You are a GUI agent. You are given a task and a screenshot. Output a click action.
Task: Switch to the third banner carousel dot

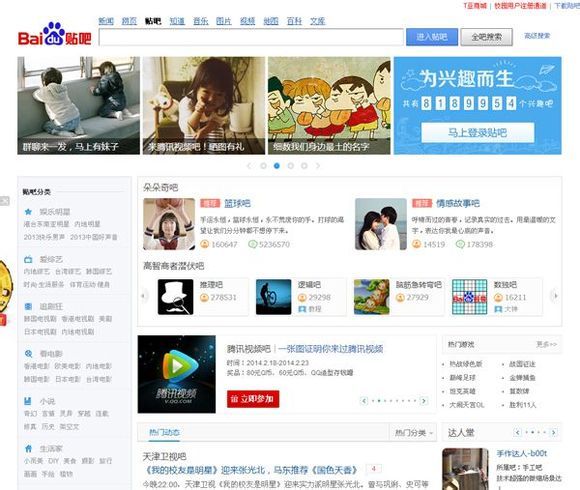(290, 166)
